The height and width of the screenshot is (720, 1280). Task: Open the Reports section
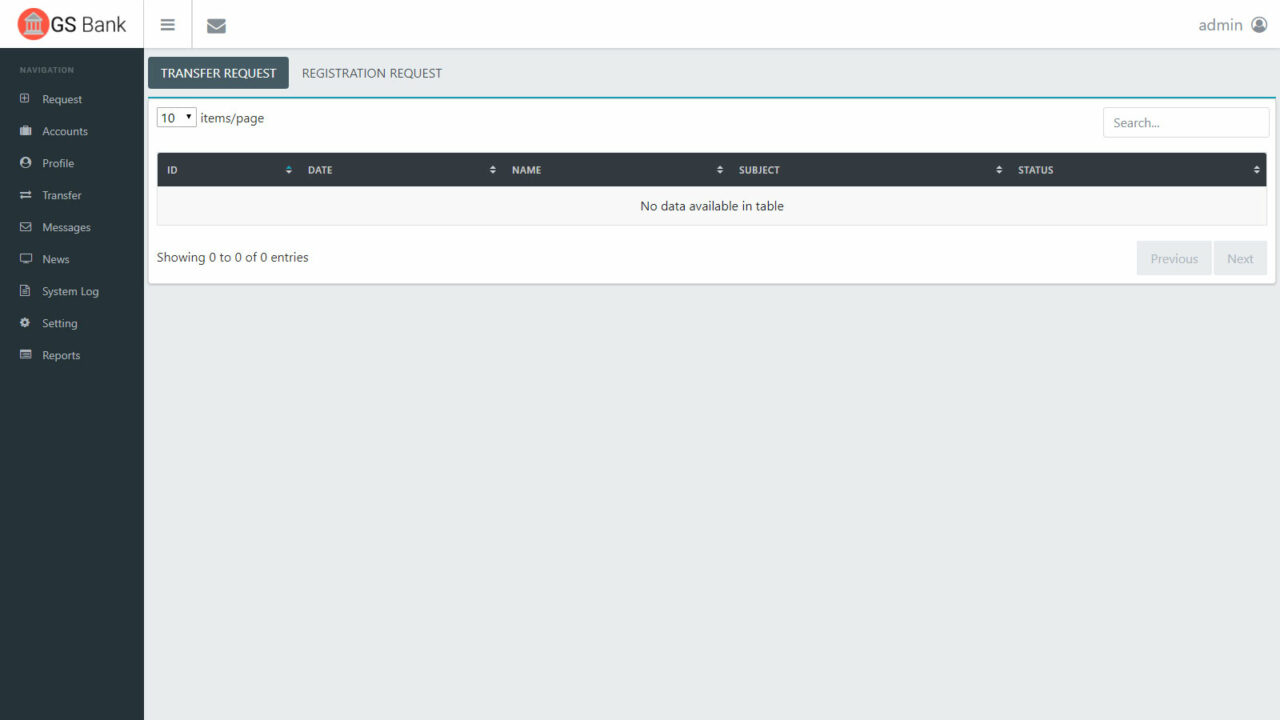click(60, 355)
